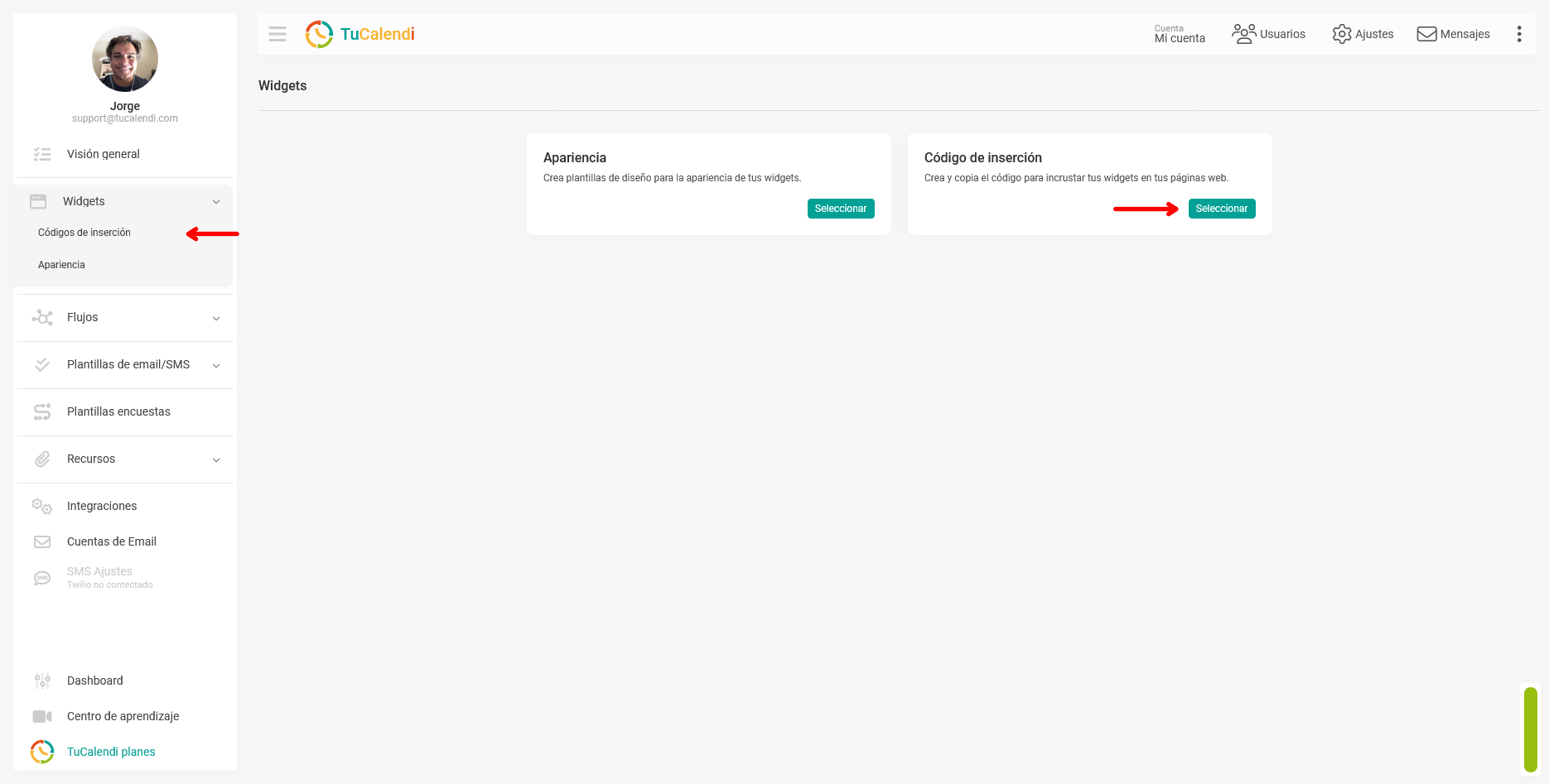Click Seleccionar in the Código de inserción card
This screenshot has height=784, width=1549.
coord(1222,209)
